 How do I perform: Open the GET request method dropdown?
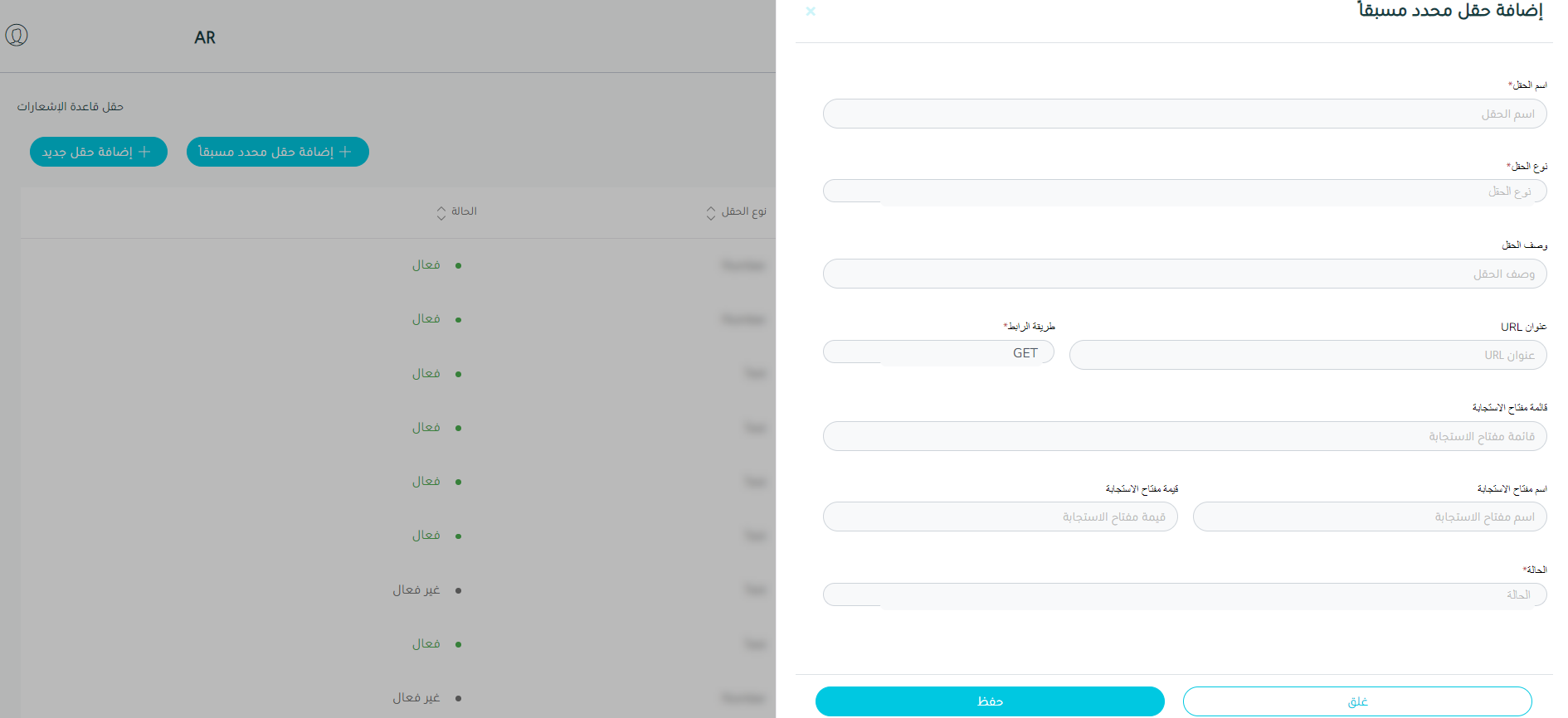(x=938, y=352)
